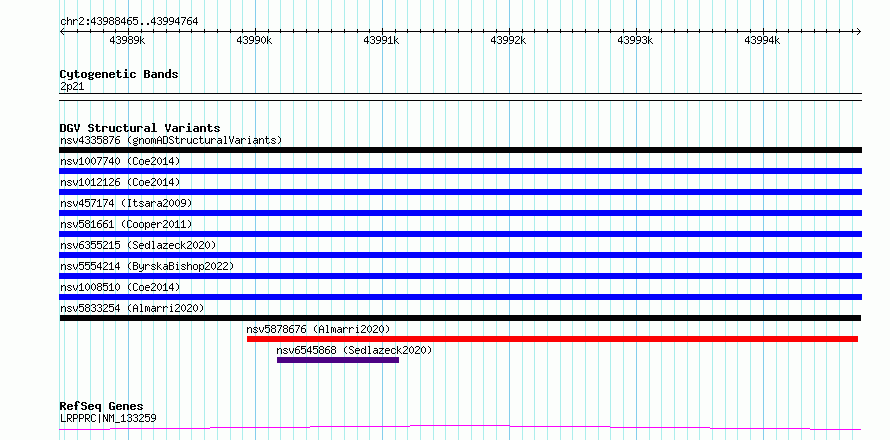Open the nsv1007740 (Coe2014) label
890x440 pixels.
(120, 161)
